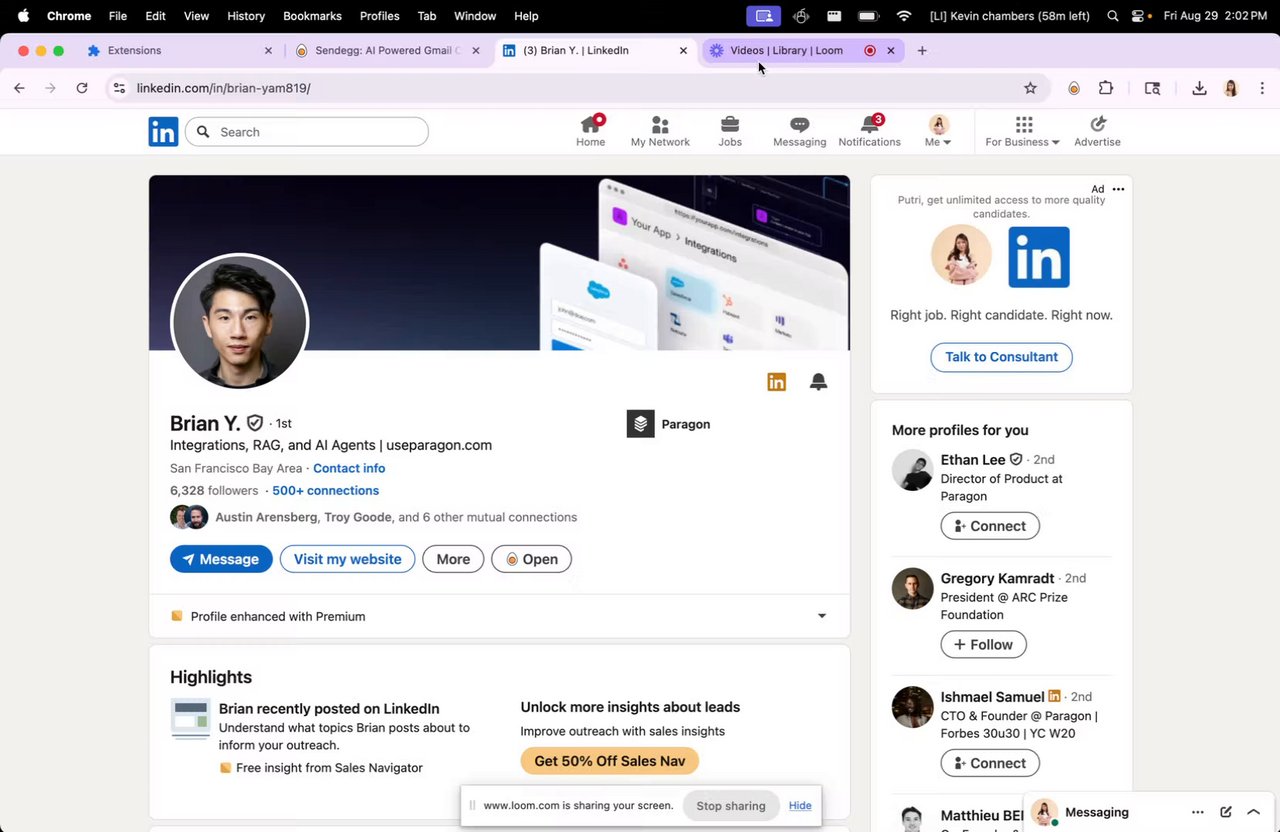Screen dimensions: 1280x832
Task: Click Talk to Consultant button
Action: (1001, 357)
